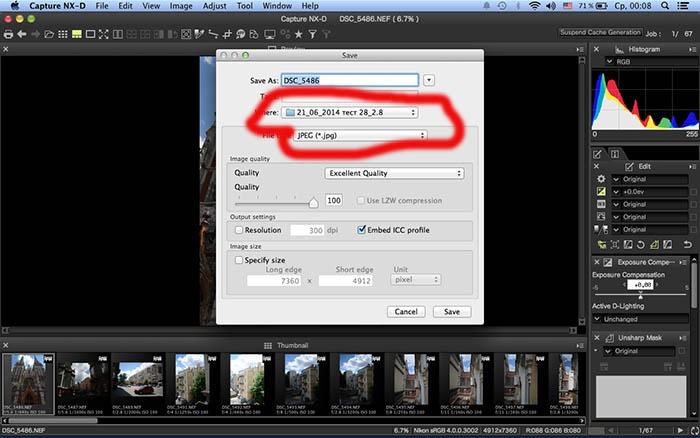Open the Tool menu

245,6
